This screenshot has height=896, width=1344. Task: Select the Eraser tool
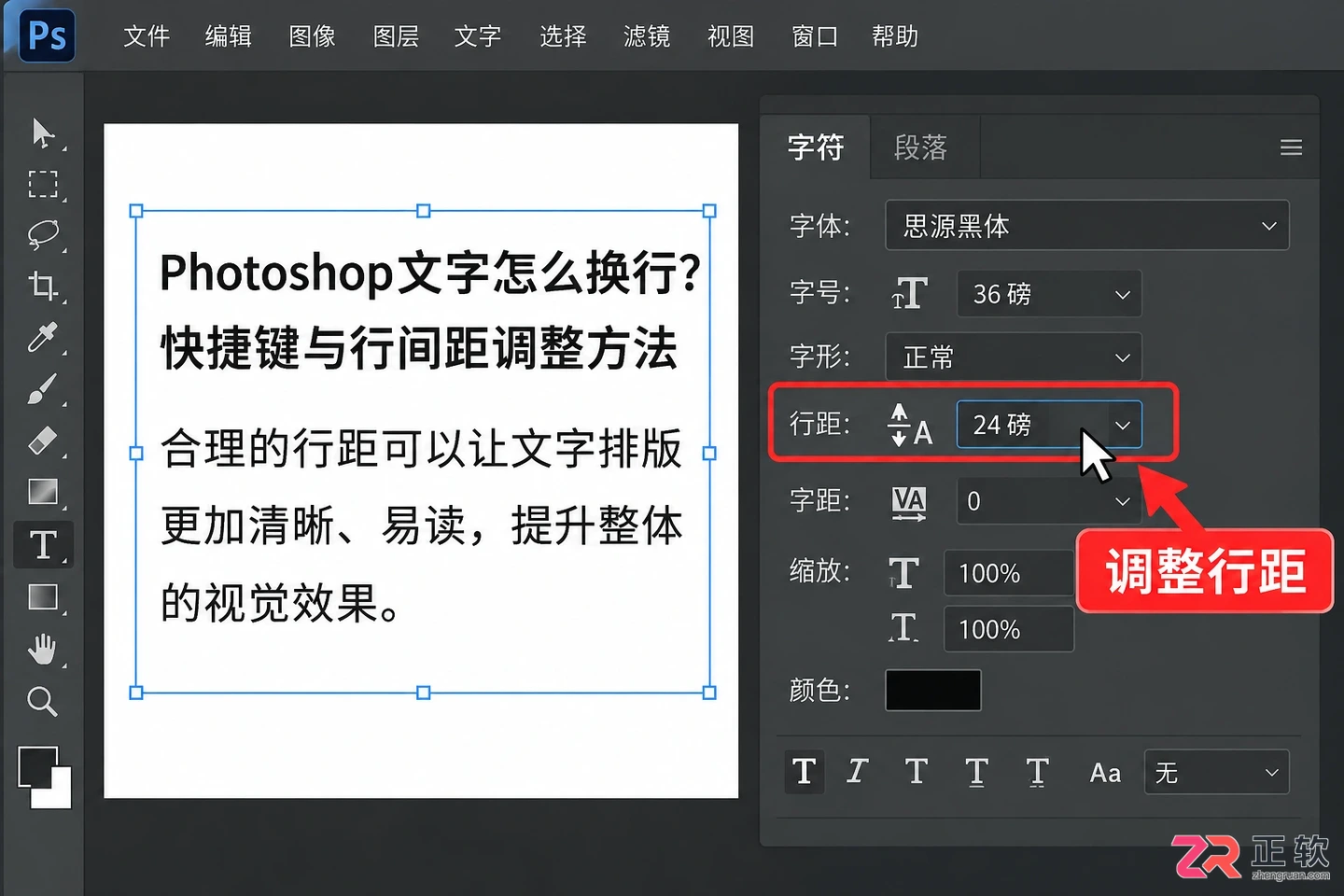pyautogui.click(x=42, y=440)
